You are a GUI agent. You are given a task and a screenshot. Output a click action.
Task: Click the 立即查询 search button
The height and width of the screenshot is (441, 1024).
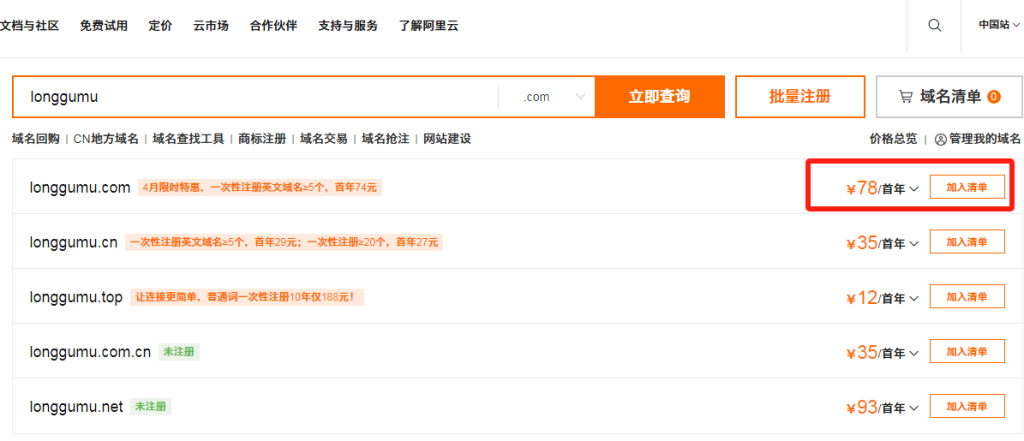[660, 97]
